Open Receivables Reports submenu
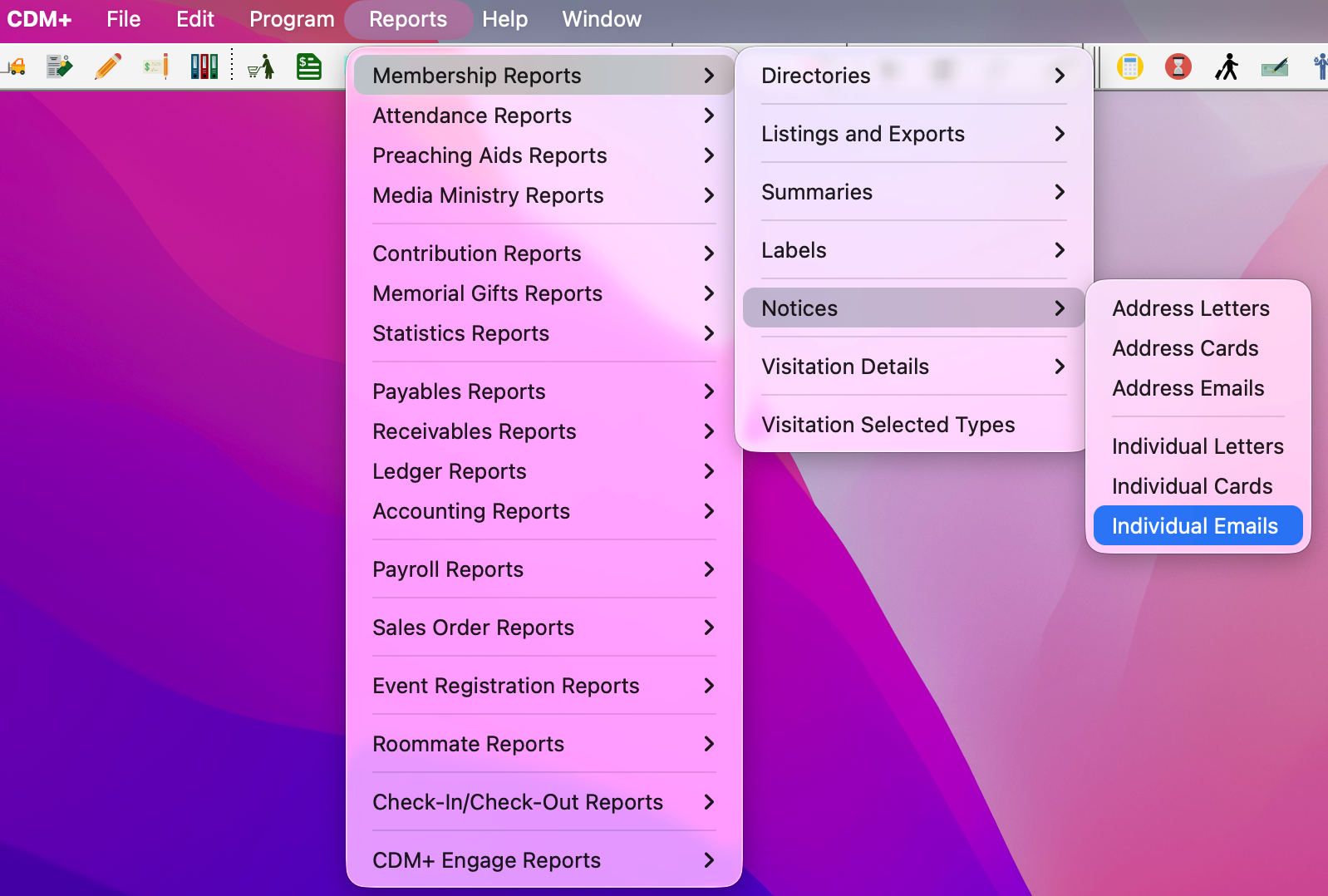 click(x=543, y=431)
